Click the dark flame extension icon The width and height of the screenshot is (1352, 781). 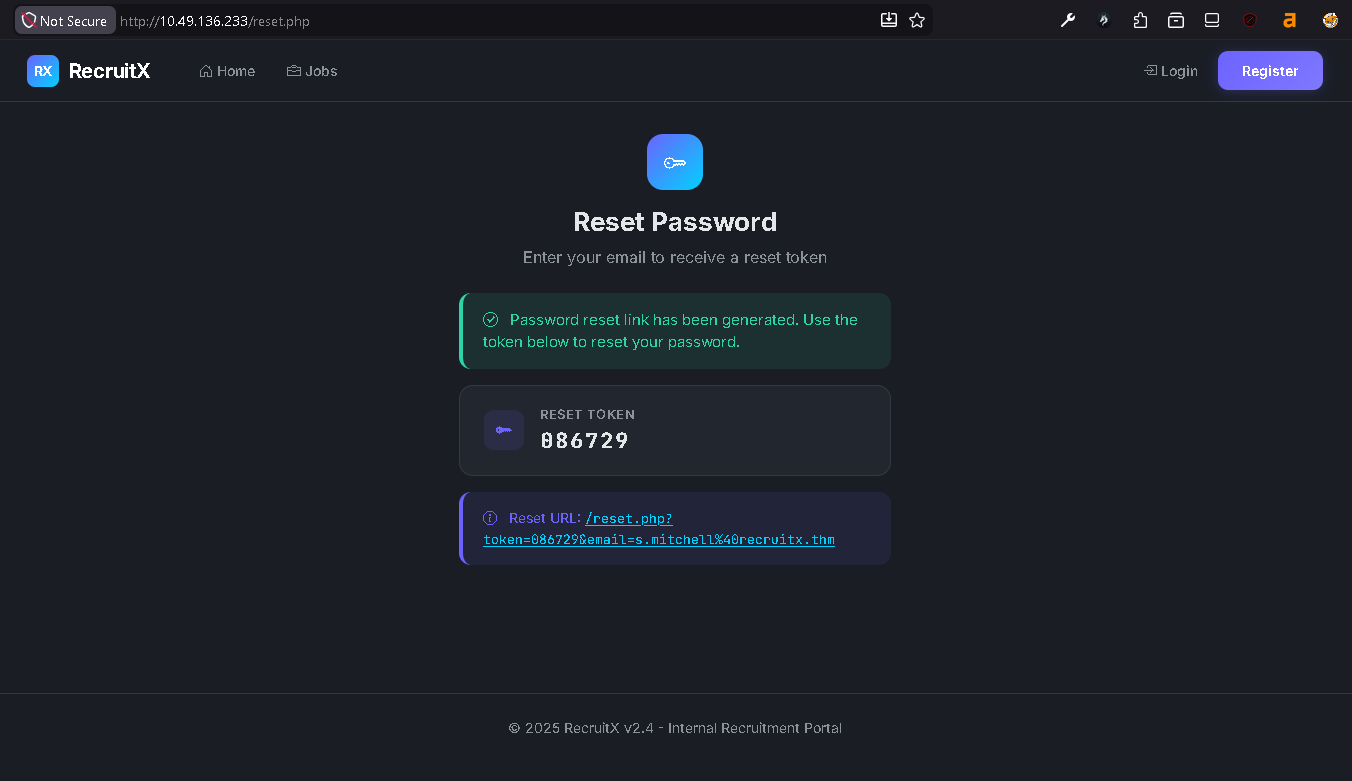(x=1104, y=20)
